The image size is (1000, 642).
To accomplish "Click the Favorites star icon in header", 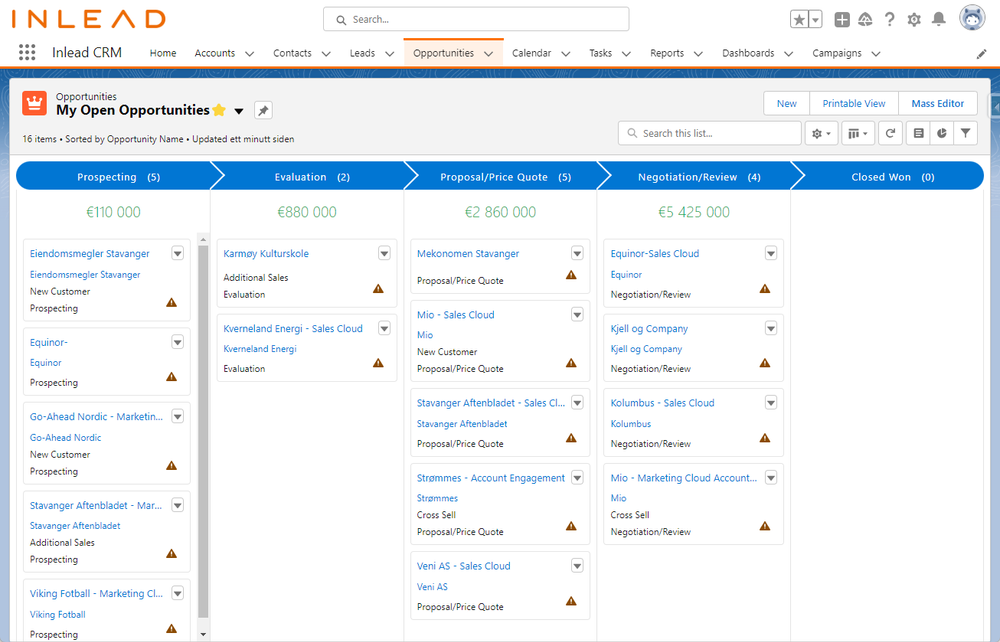I will coord(798,20).
